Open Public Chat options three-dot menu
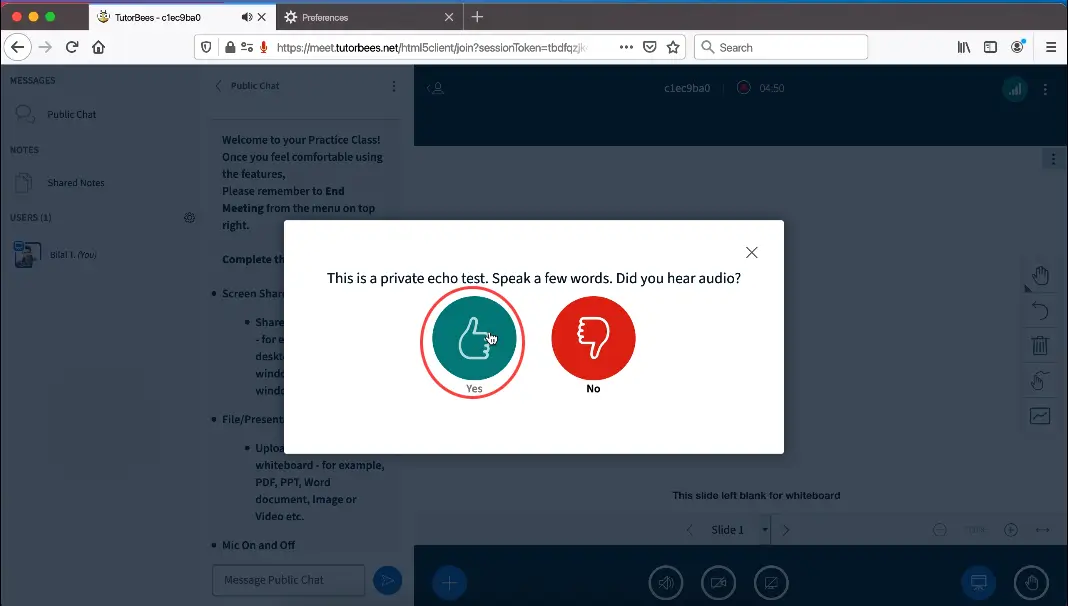The height and width of the screenshot is (606, 1068). [394, 86]
